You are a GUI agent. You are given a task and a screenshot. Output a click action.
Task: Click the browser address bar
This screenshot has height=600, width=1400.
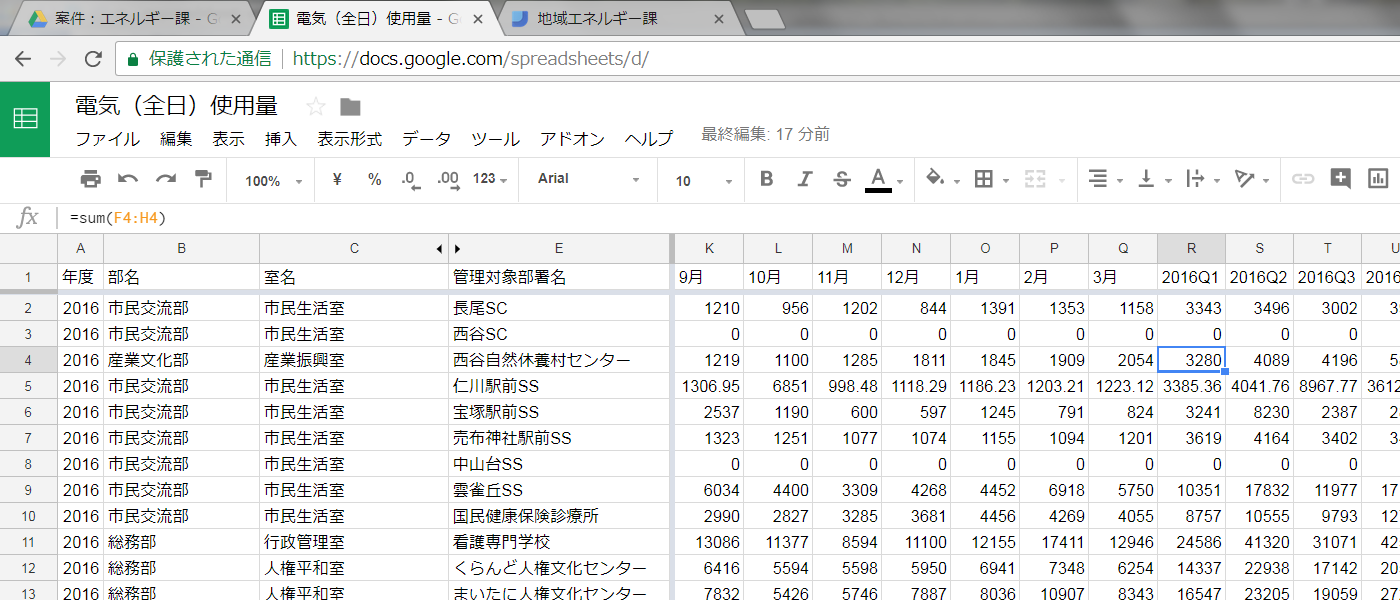[x=760, y=59]
